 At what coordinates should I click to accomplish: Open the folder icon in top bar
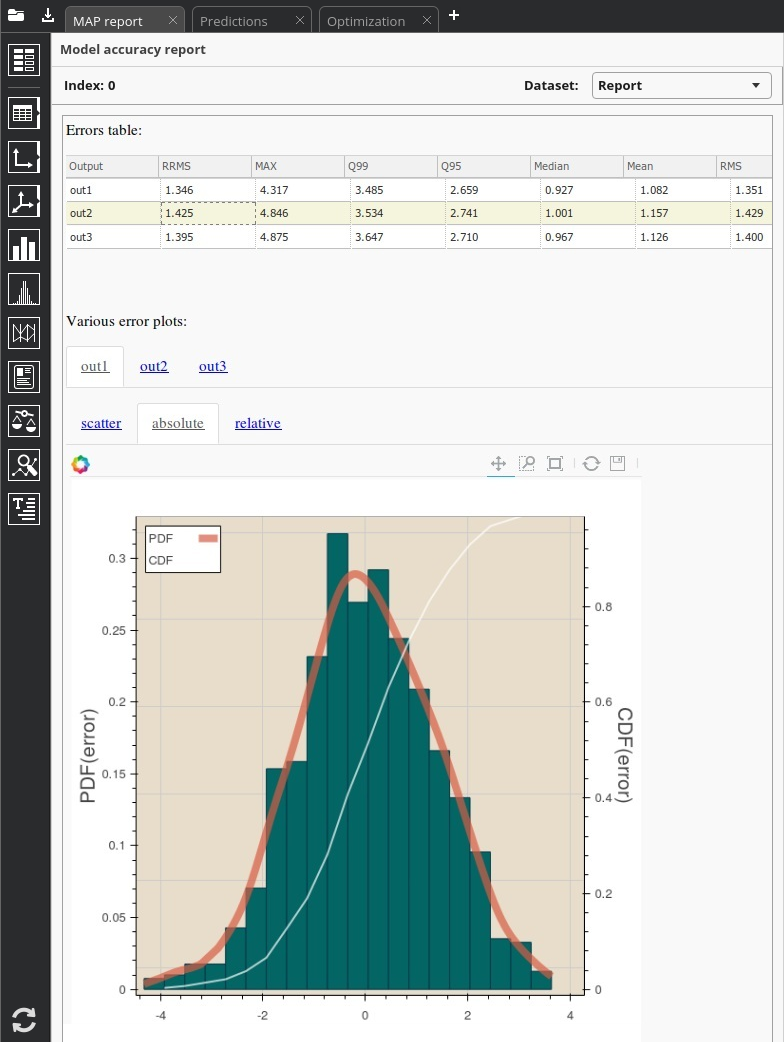click(x=16, y=15)
